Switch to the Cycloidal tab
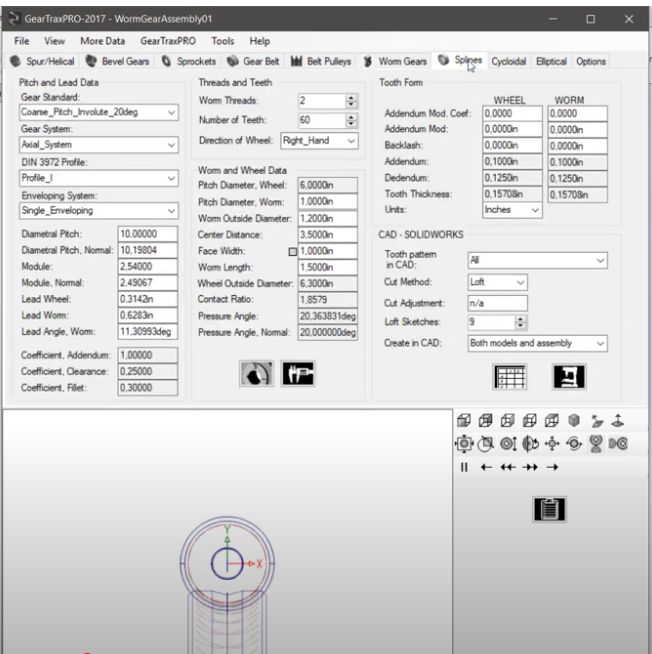The image size is (652, 654). pos(509,61)
